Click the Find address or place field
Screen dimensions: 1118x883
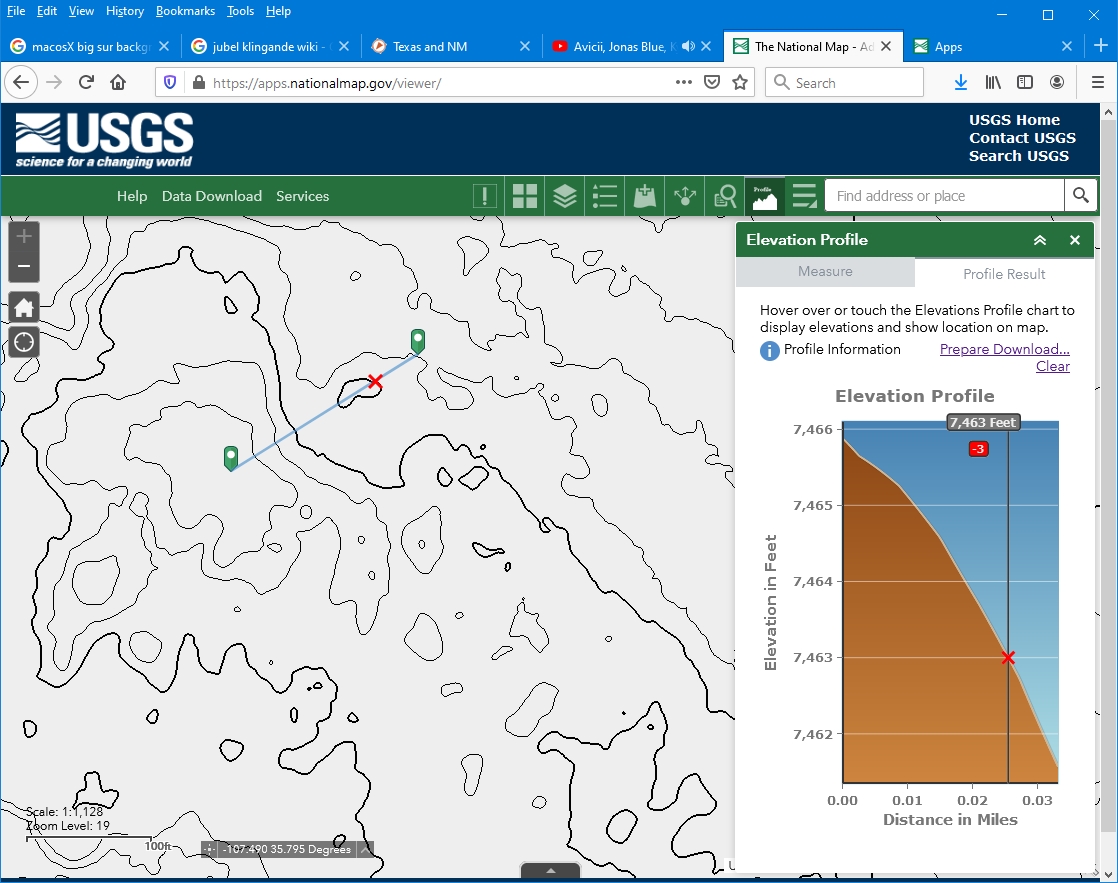tap(944, 196)
